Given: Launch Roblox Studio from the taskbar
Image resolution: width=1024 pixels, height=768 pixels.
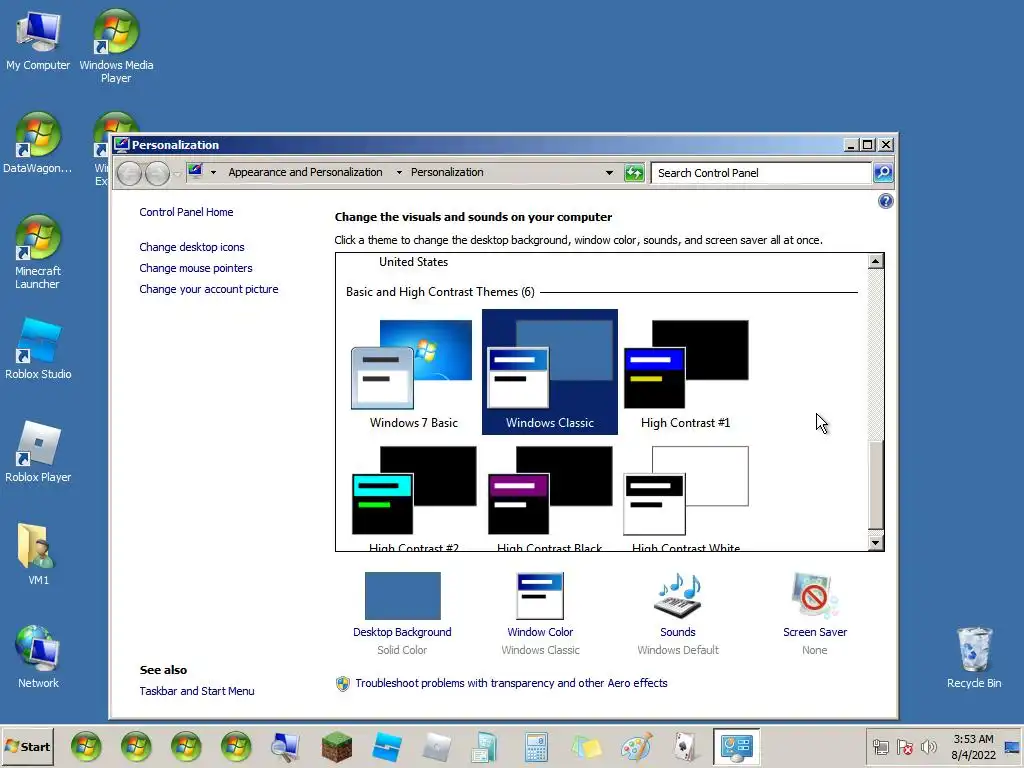Looking at the screenshot, I should (x=387, y=747).
